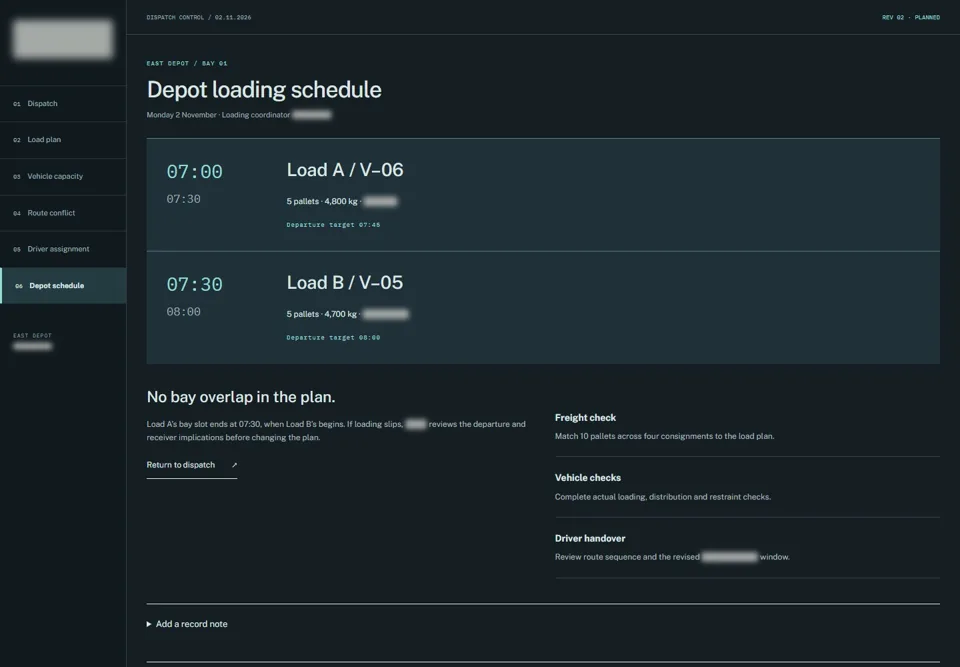This screenshot has height=667, width=960.
Task: Click the arrow icon beside Return to dispatch
Action: click(234, 465)
